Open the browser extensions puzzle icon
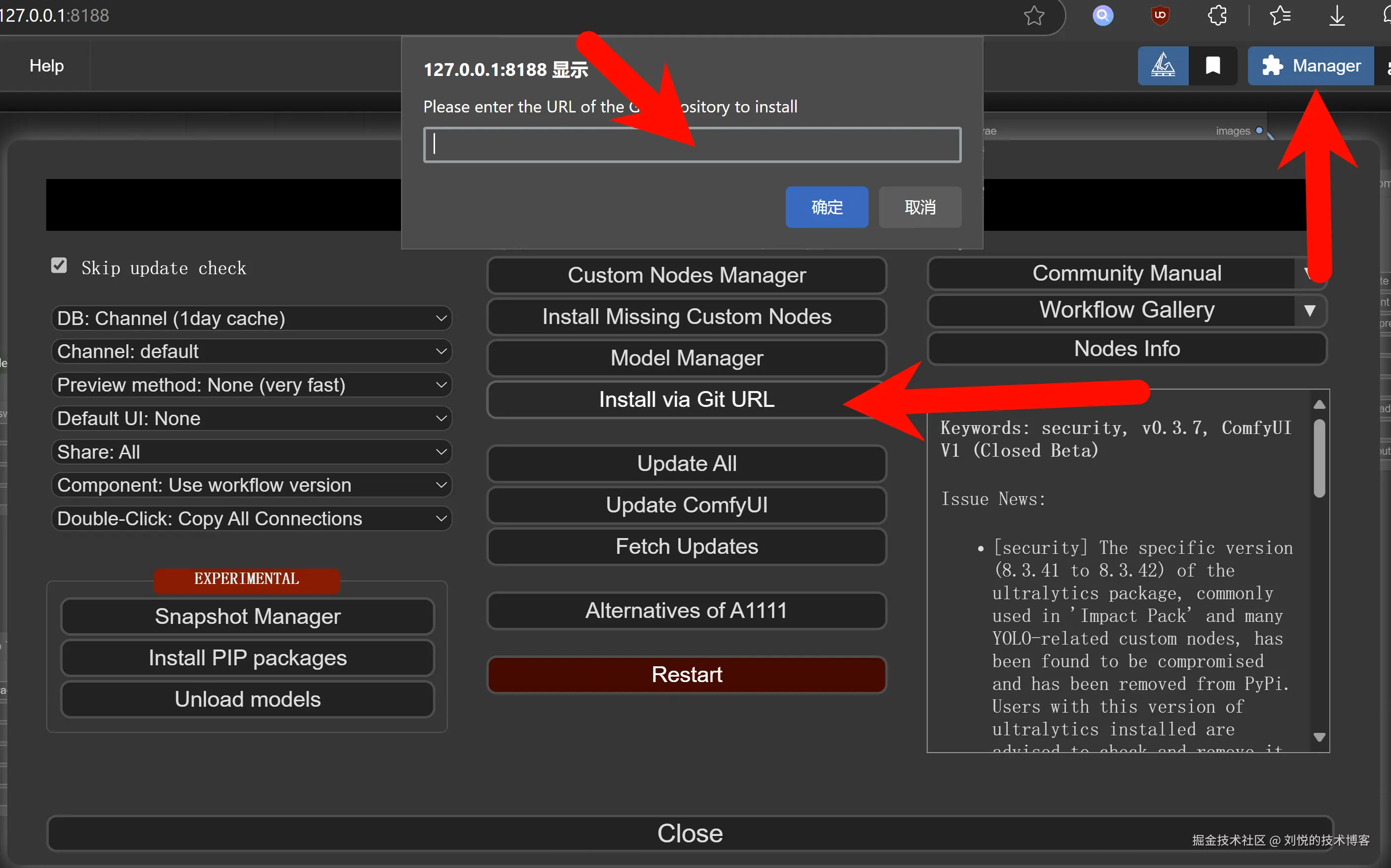Viewport: 1391px width, 868px height. tap(1217, 15)
